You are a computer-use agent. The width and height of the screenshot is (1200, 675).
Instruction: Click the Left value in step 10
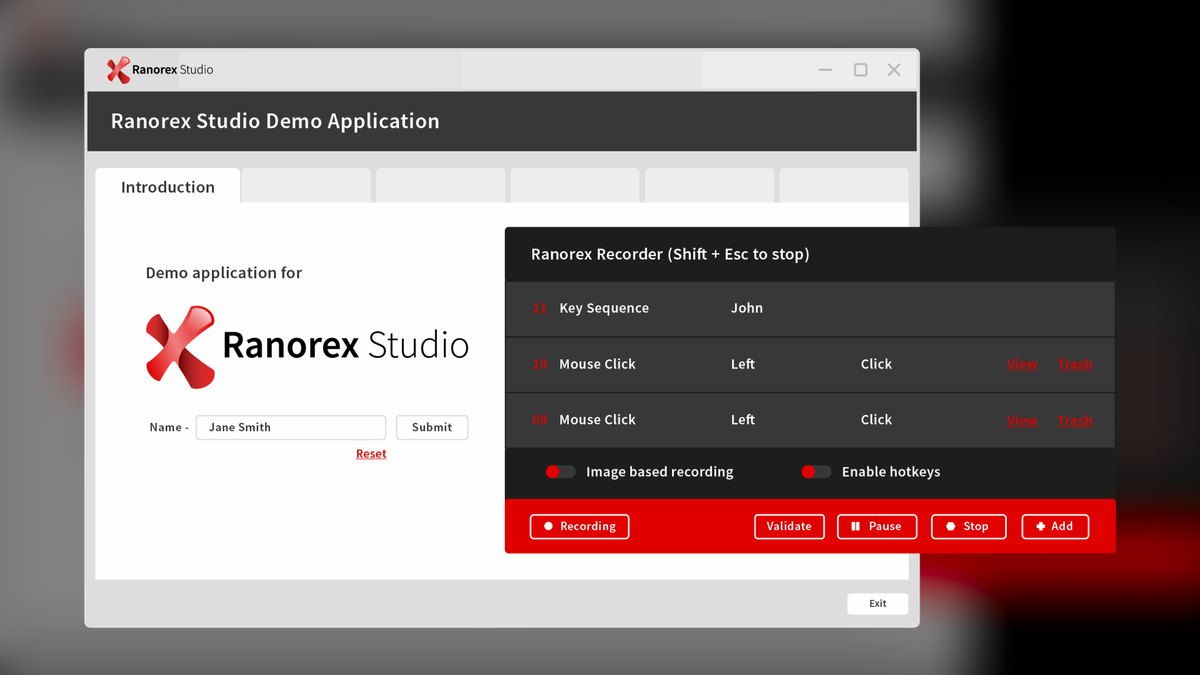click(743, 364)
